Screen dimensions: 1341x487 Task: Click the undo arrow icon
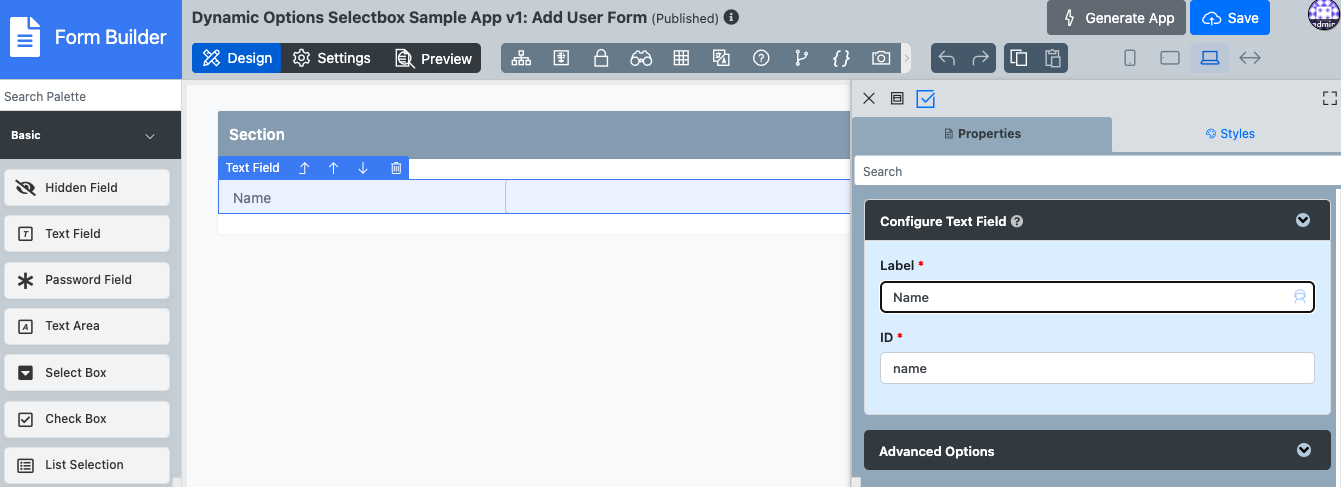947,58
